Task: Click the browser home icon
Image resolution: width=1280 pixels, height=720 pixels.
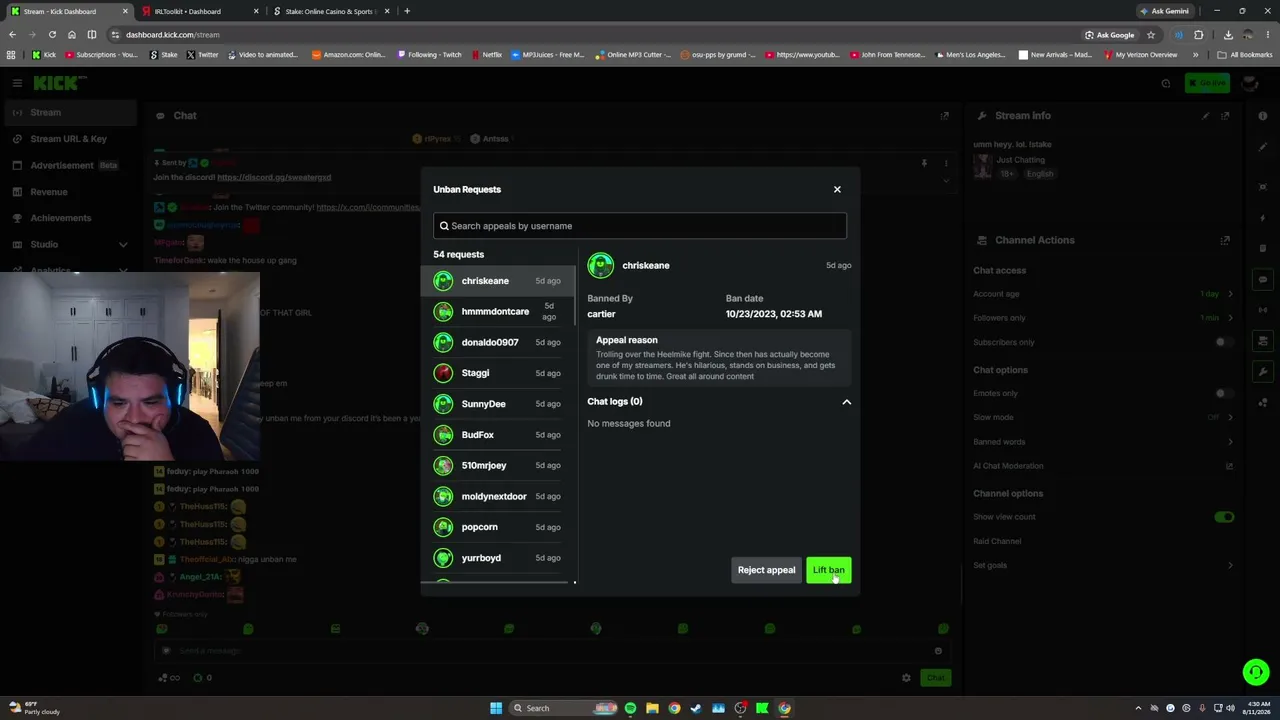Action: coord(71,34)
